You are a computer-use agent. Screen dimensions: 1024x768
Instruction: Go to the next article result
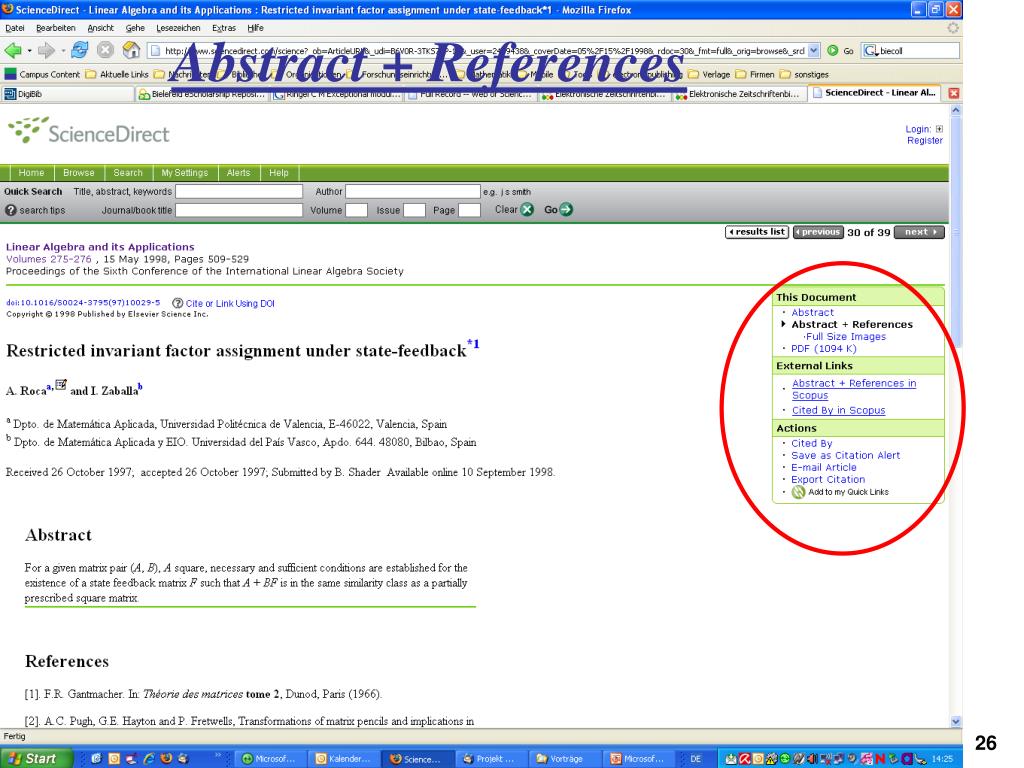920,232
